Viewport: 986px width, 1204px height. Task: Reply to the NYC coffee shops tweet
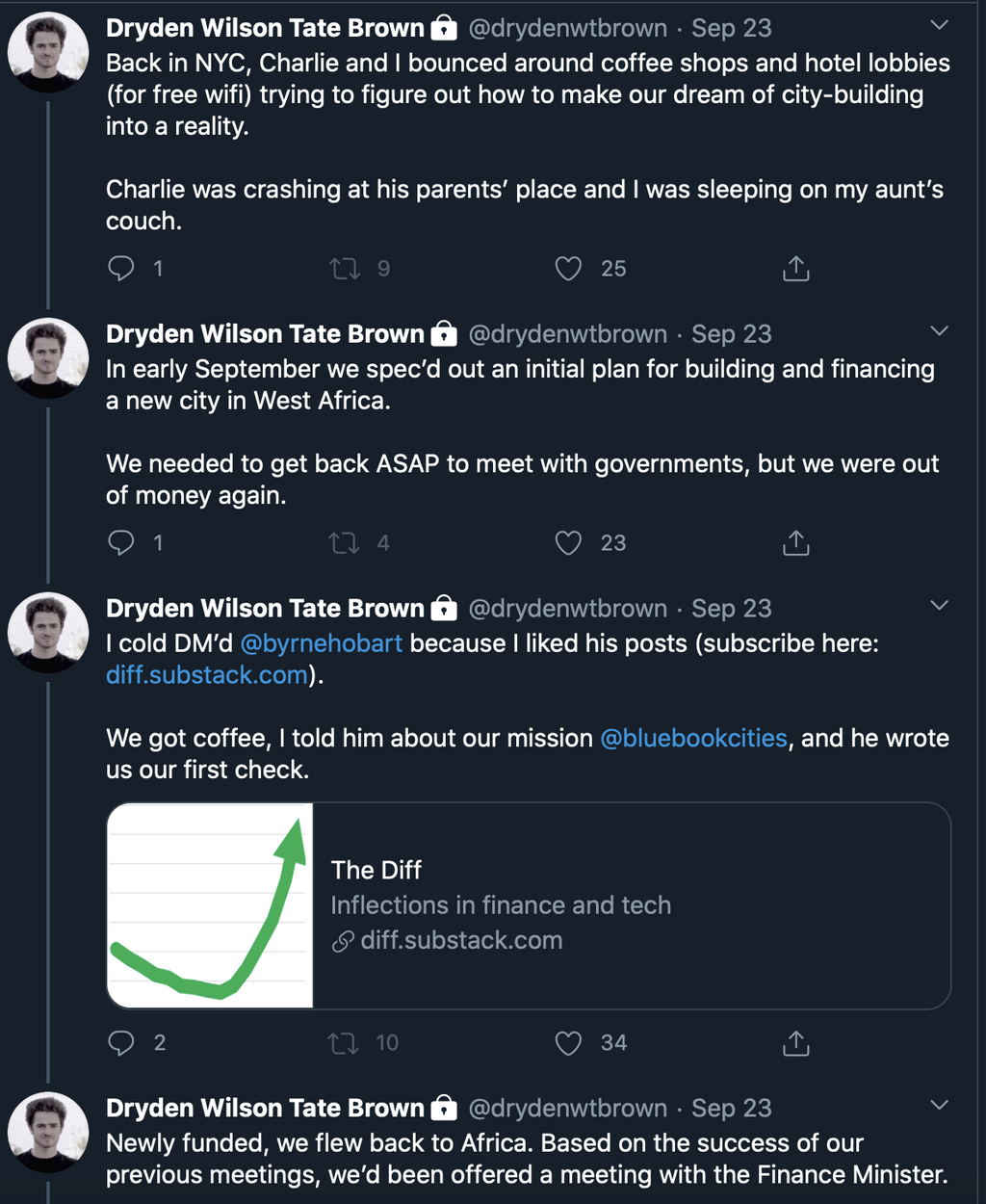[x=121, y=268]
